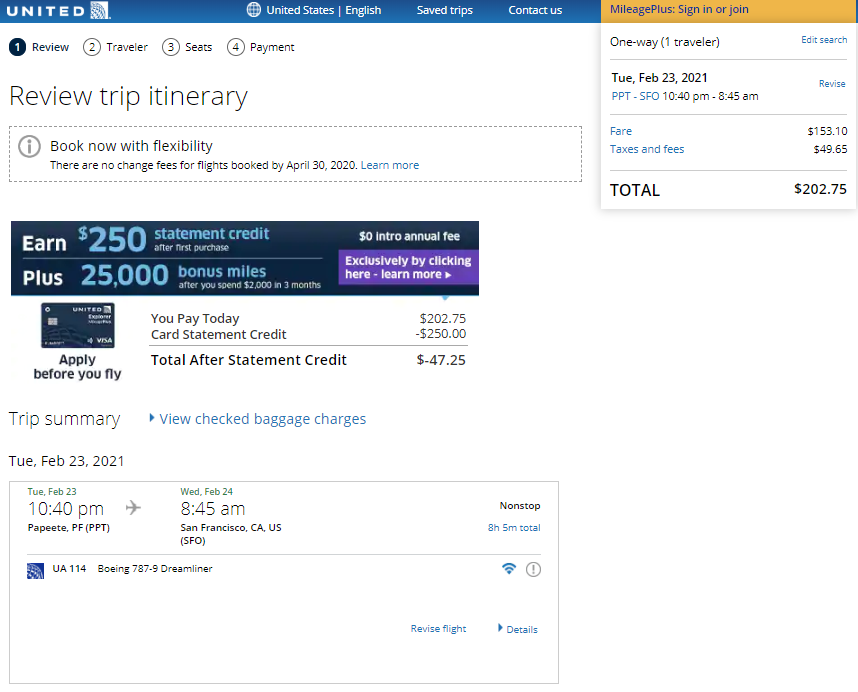Click the exclamation alert icon on flight UA 114
The image size is (858, 692).
[x=534, y=569]
